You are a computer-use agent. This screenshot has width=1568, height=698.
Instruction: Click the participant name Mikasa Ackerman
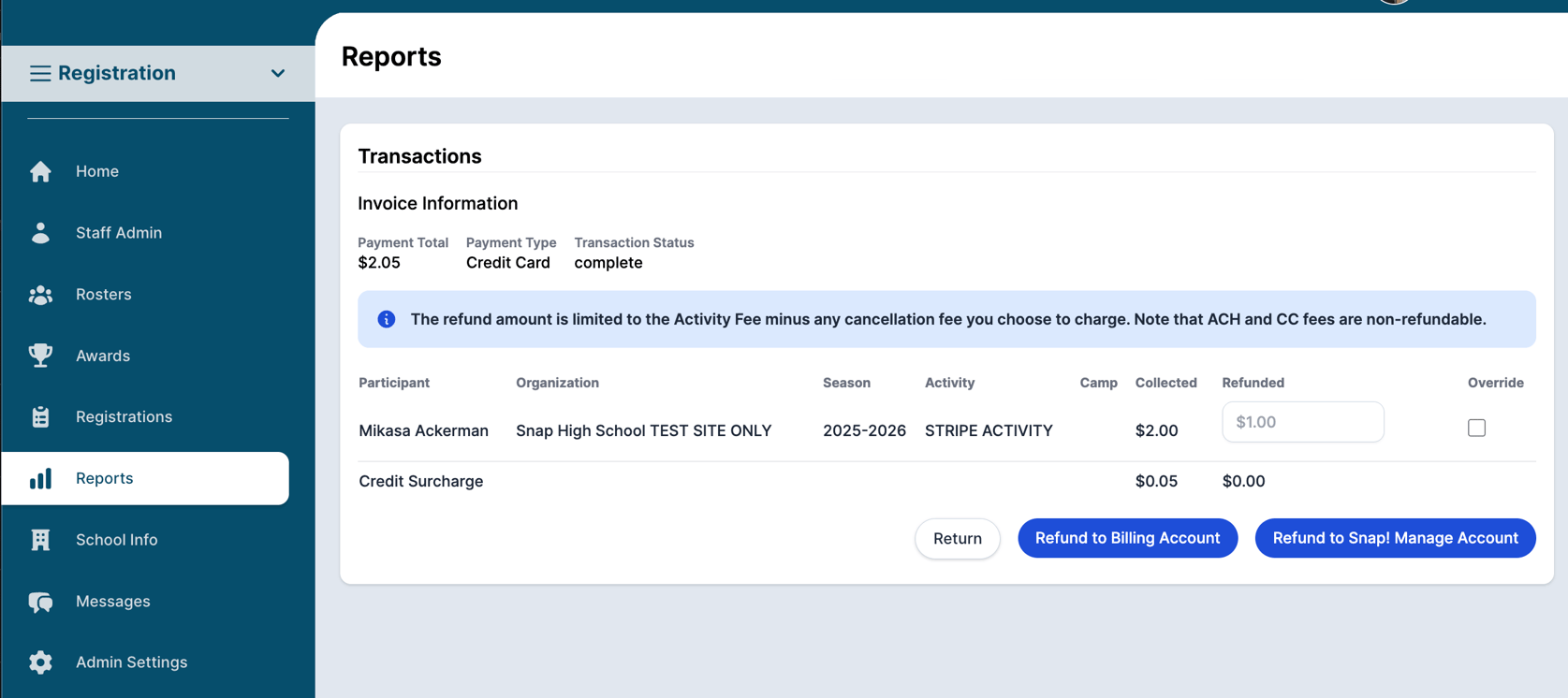[x=424, y=430]
